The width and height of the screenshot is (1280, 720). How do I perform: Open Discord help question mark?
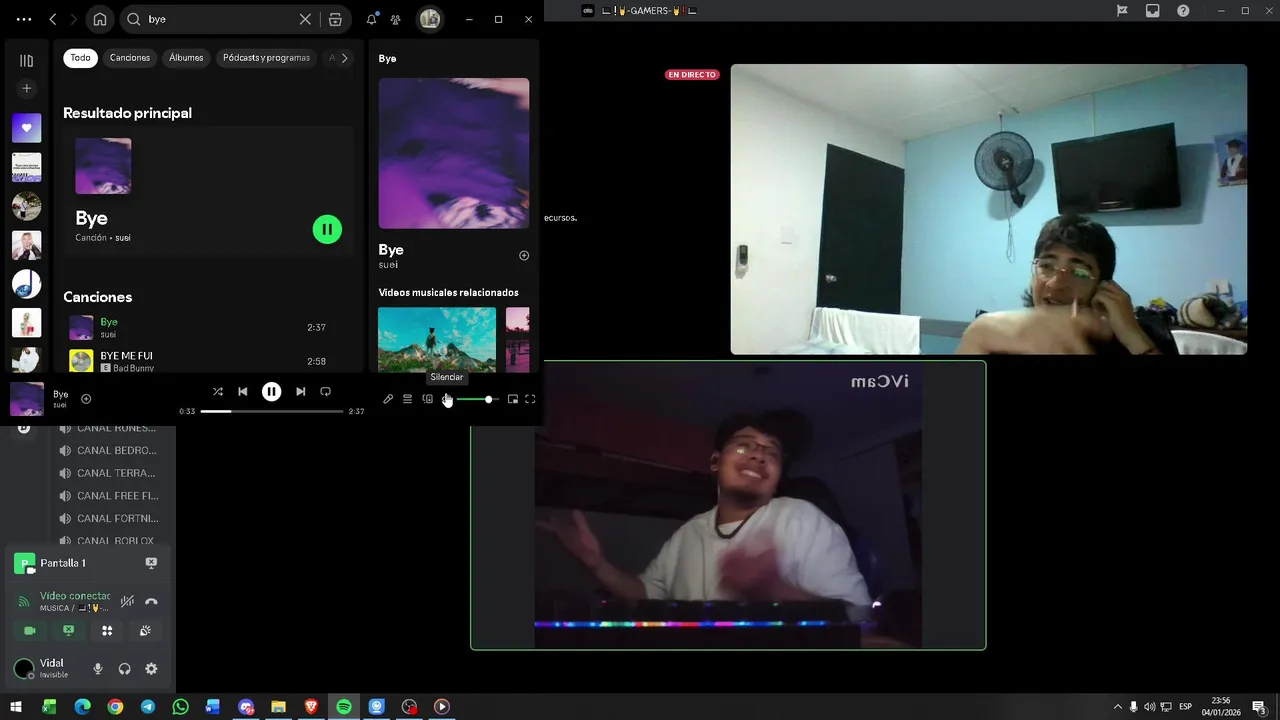(1183, 10)
